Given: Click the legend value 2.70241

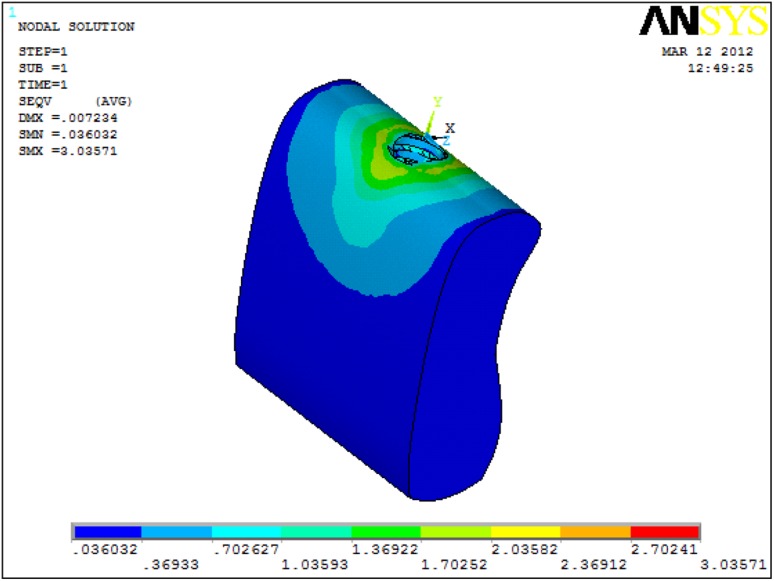Looking at the screenshot, I should pyautogui.click(x=664, y=549).
